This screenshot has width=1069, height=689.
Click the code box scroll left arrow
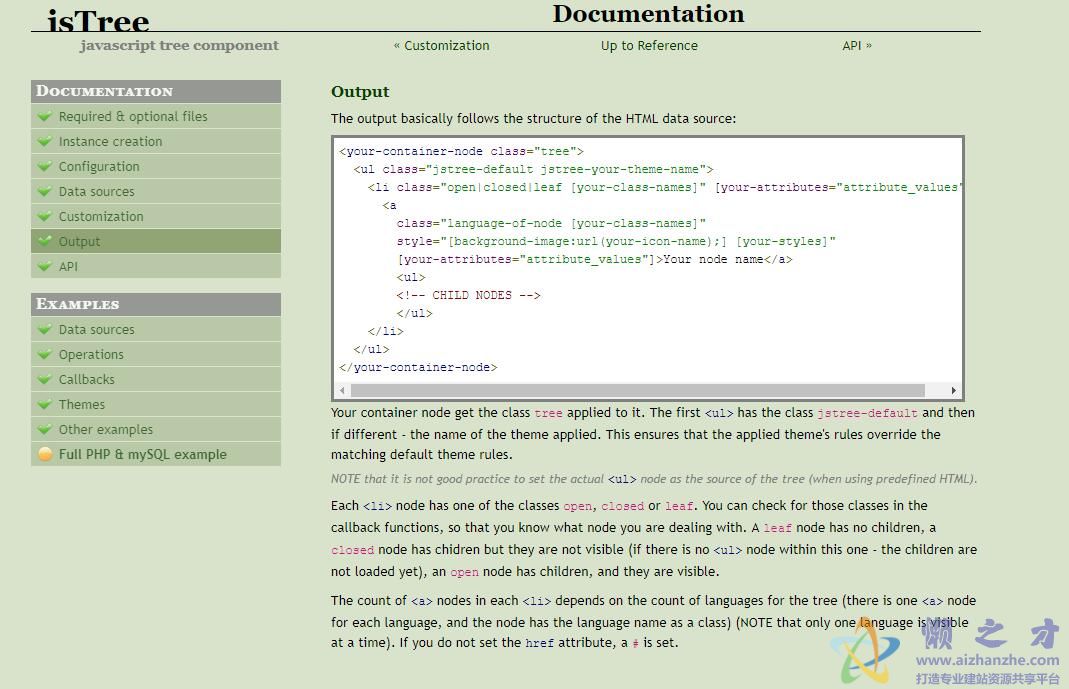(x=342, y=390)
